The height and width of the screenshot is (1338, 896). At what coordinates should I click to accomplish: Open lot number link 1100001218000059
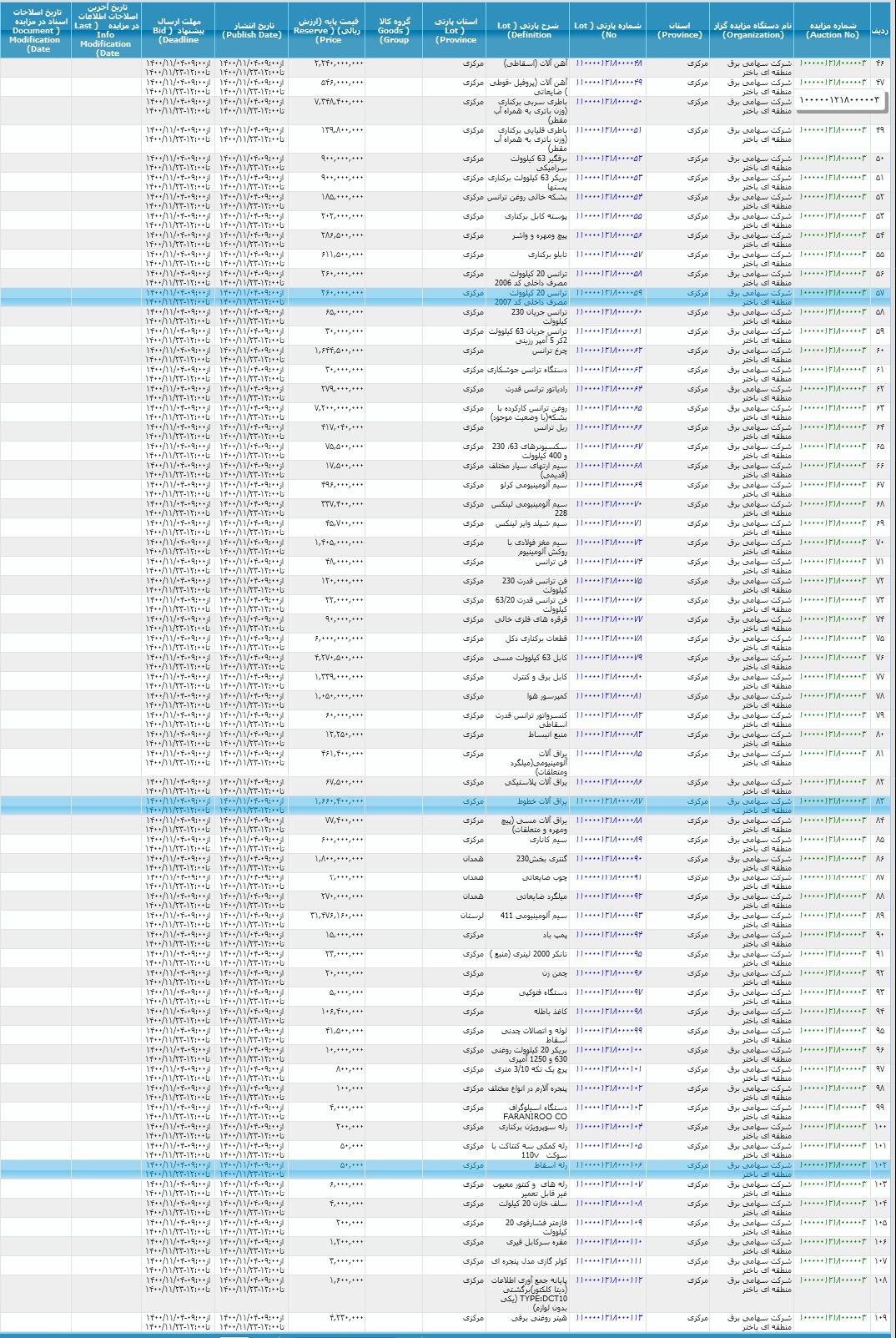tap(609, 293)
